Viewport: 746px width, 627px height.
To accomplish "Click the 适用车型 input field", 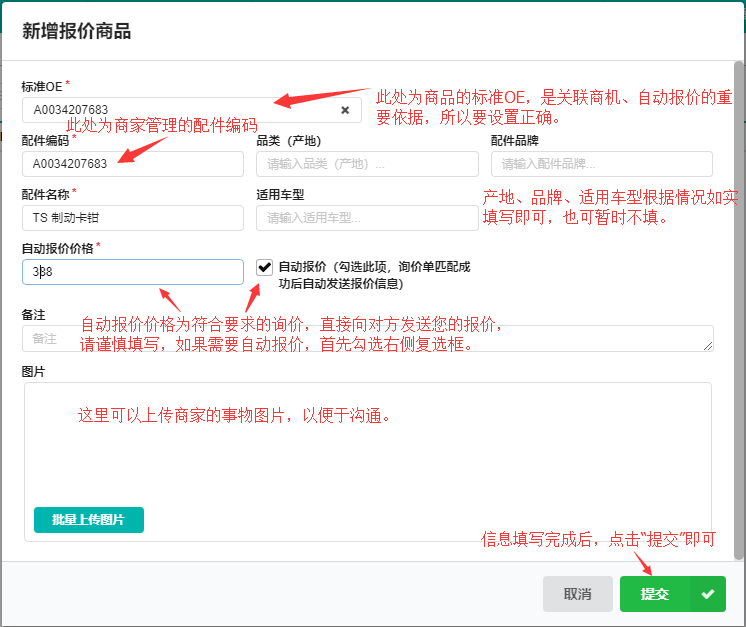I will pyautogui.click(x=366, y=218).
